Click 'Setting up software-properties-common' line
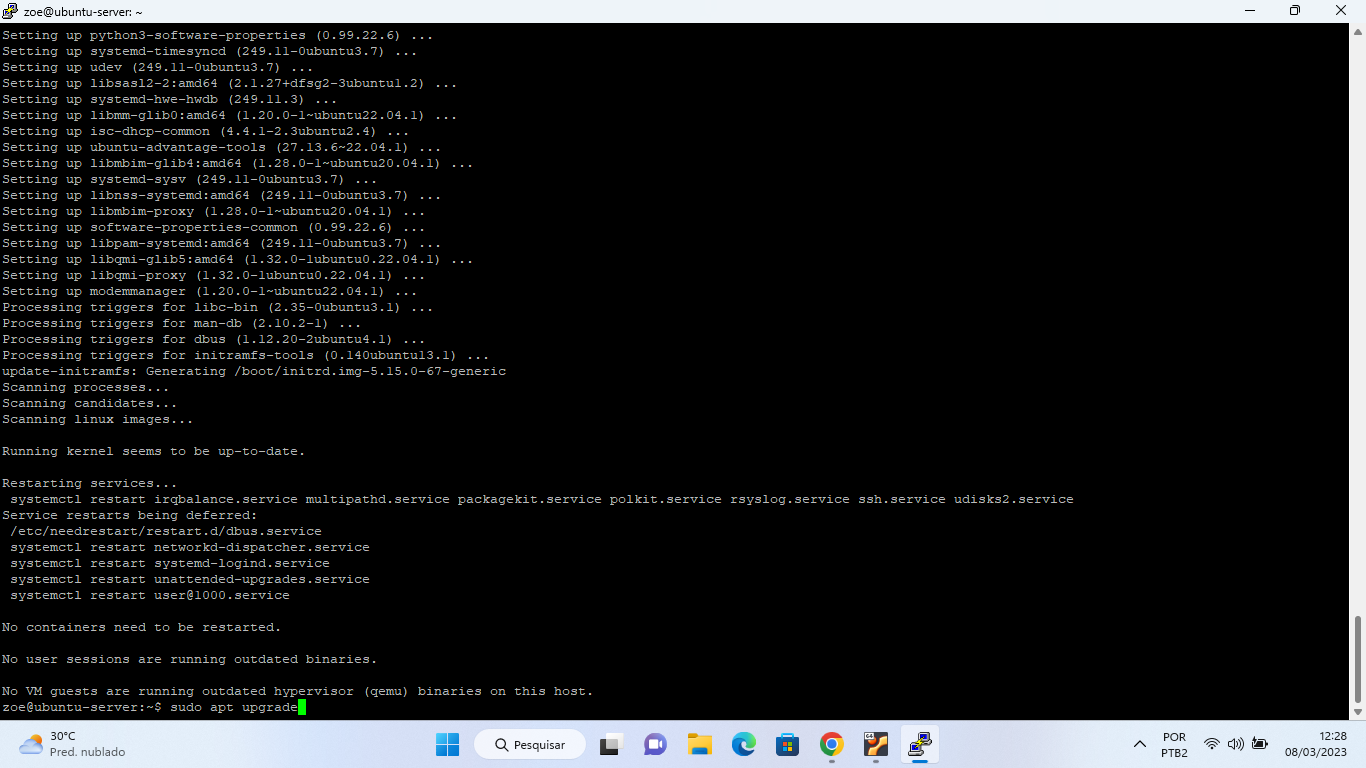The width and height of the screenshot is (1366, 768). [x=214, y=227]
